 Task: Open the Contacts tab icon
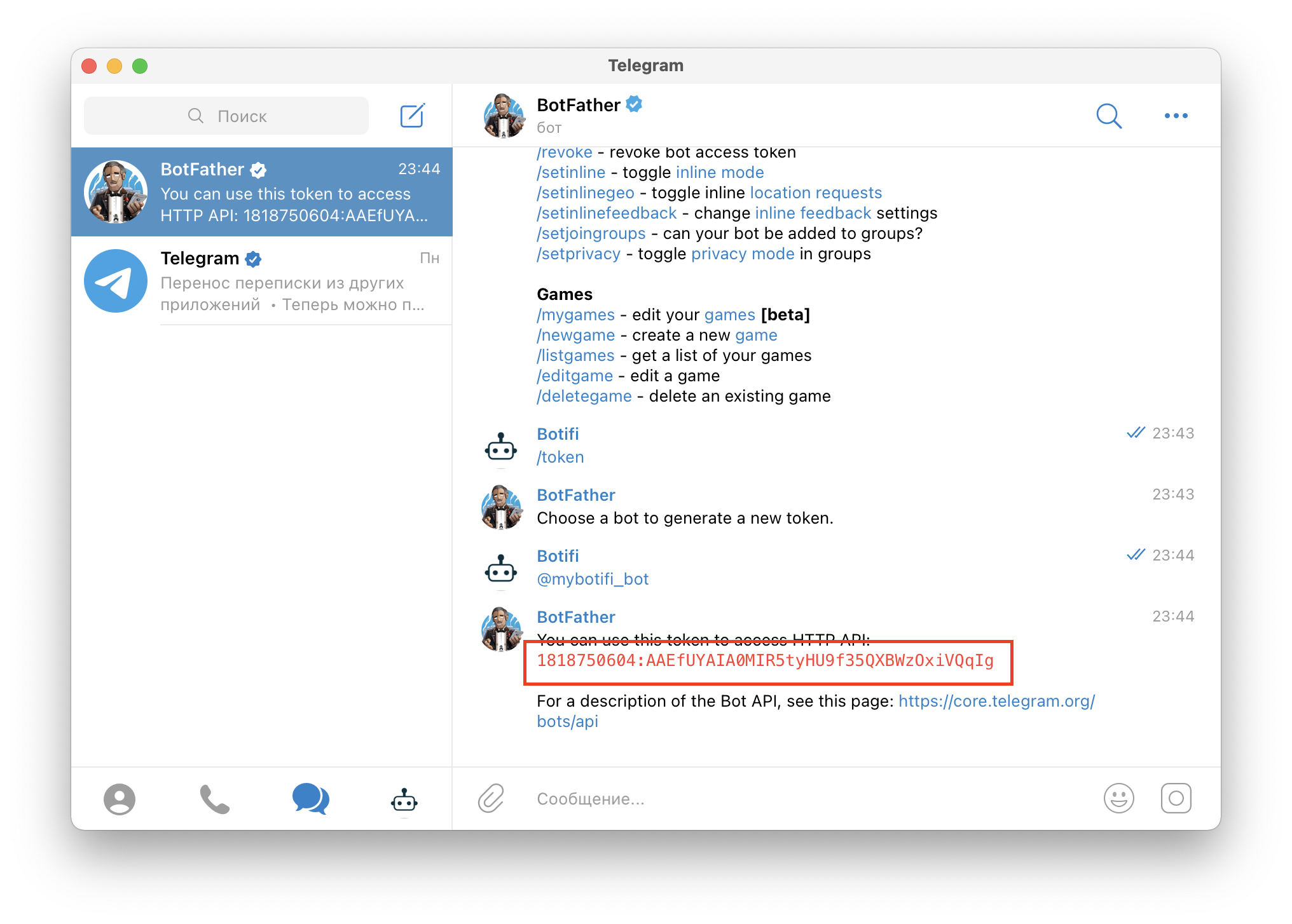[x=120, y=799]
